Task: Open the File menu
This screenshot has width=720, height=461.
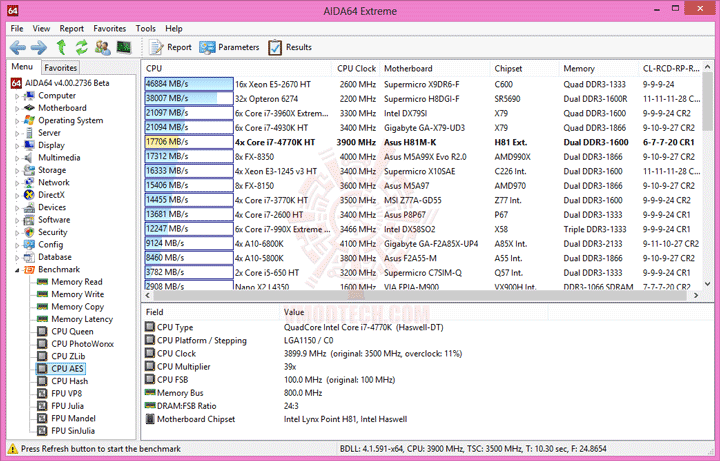Action: [x=17, y=28]
